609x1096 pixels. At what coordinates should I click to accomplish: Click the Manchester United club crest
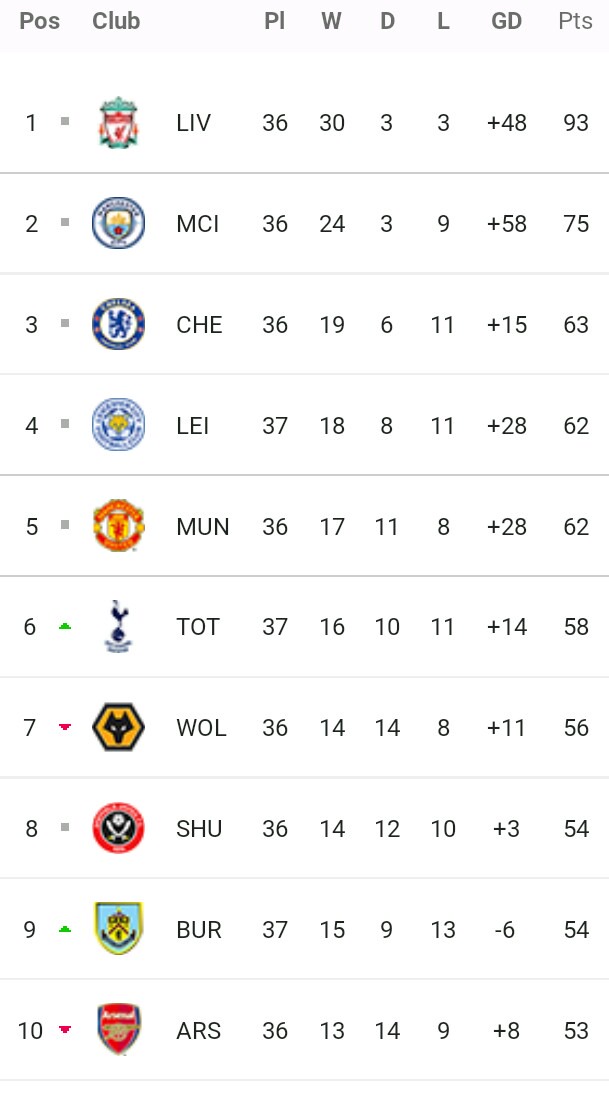coord(118,526)
